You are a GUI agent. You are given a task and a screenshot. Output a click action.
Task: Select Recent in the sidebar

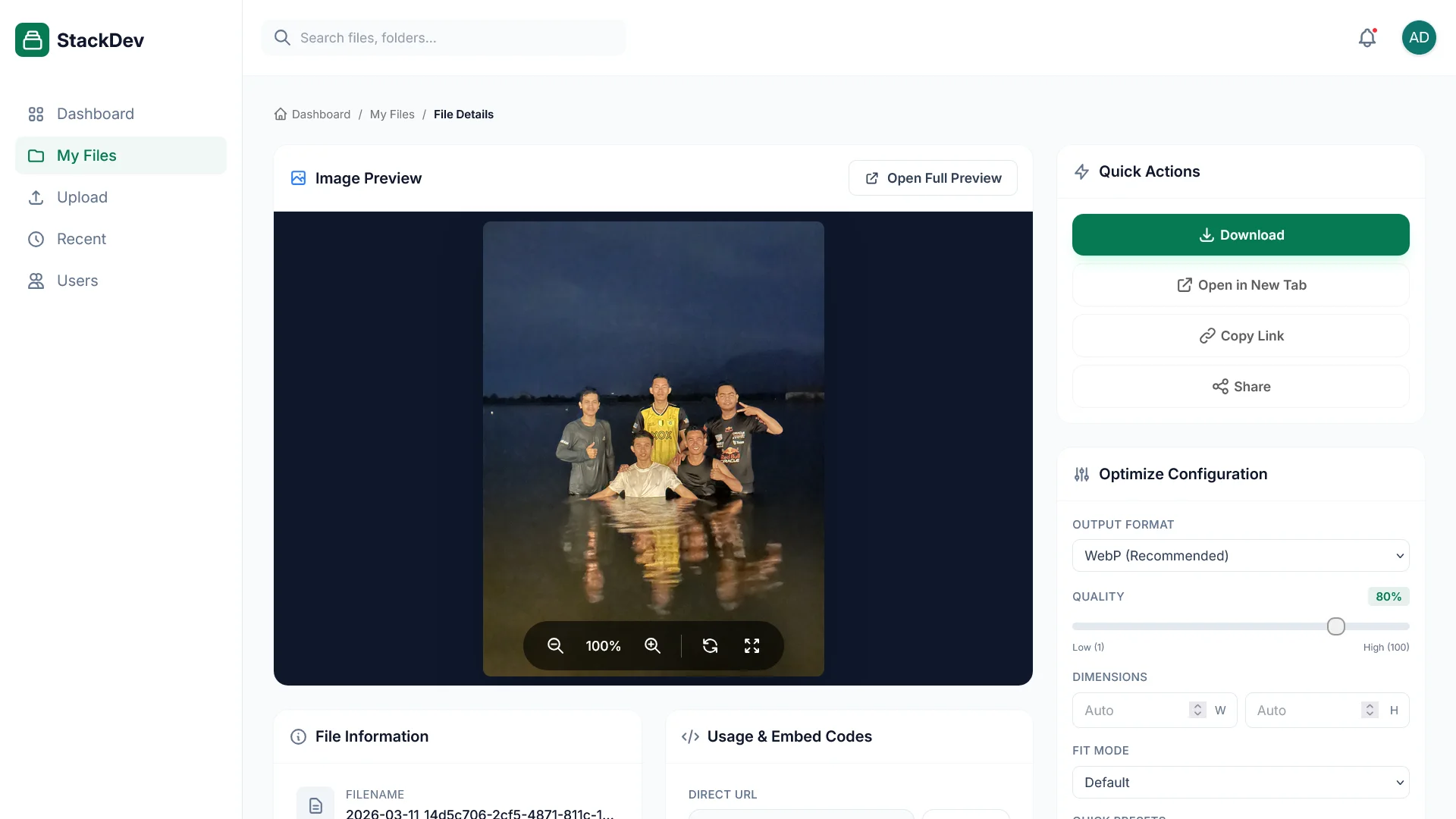(81, 239)
